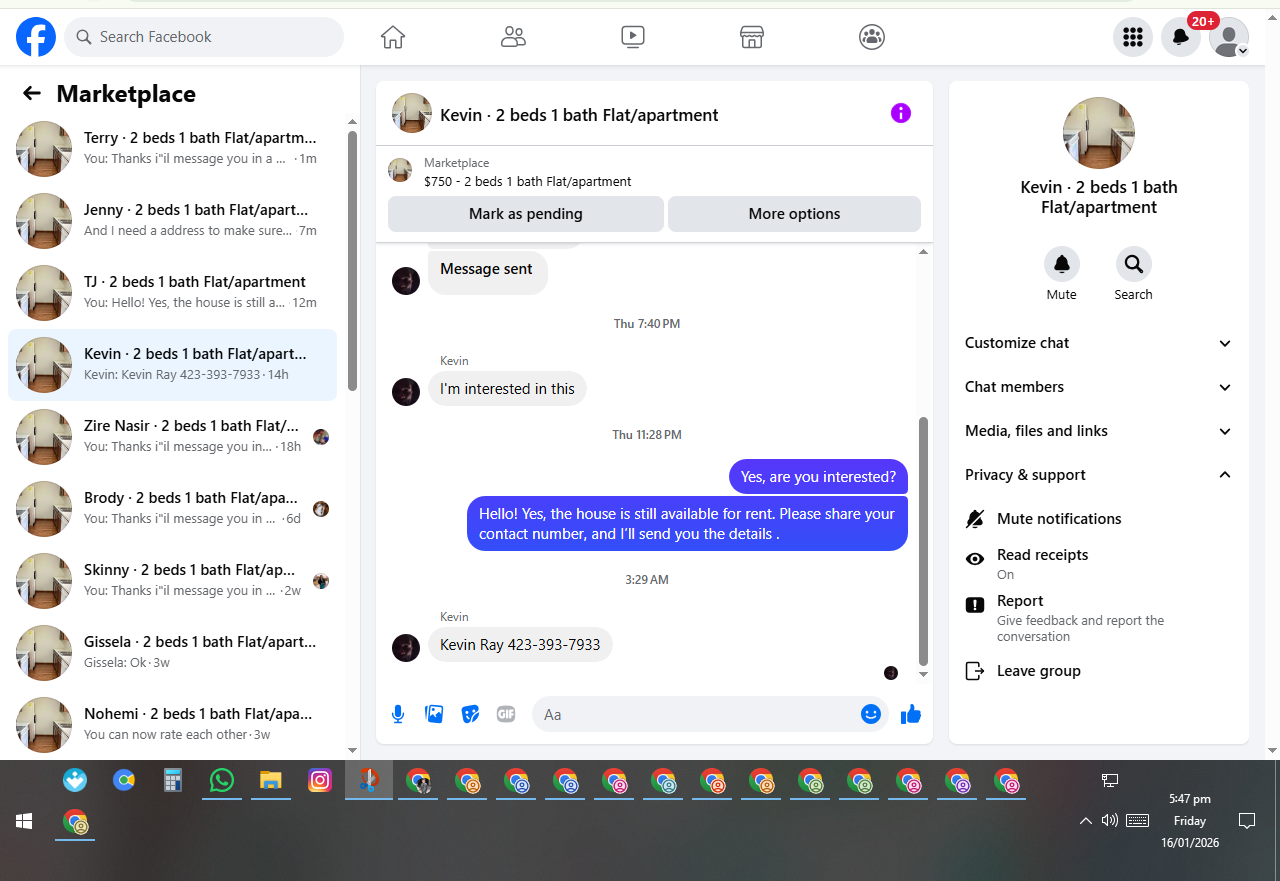Open the Video icon in top navigation
This screenshot has height=881, width=1280.
coord(632,37)
